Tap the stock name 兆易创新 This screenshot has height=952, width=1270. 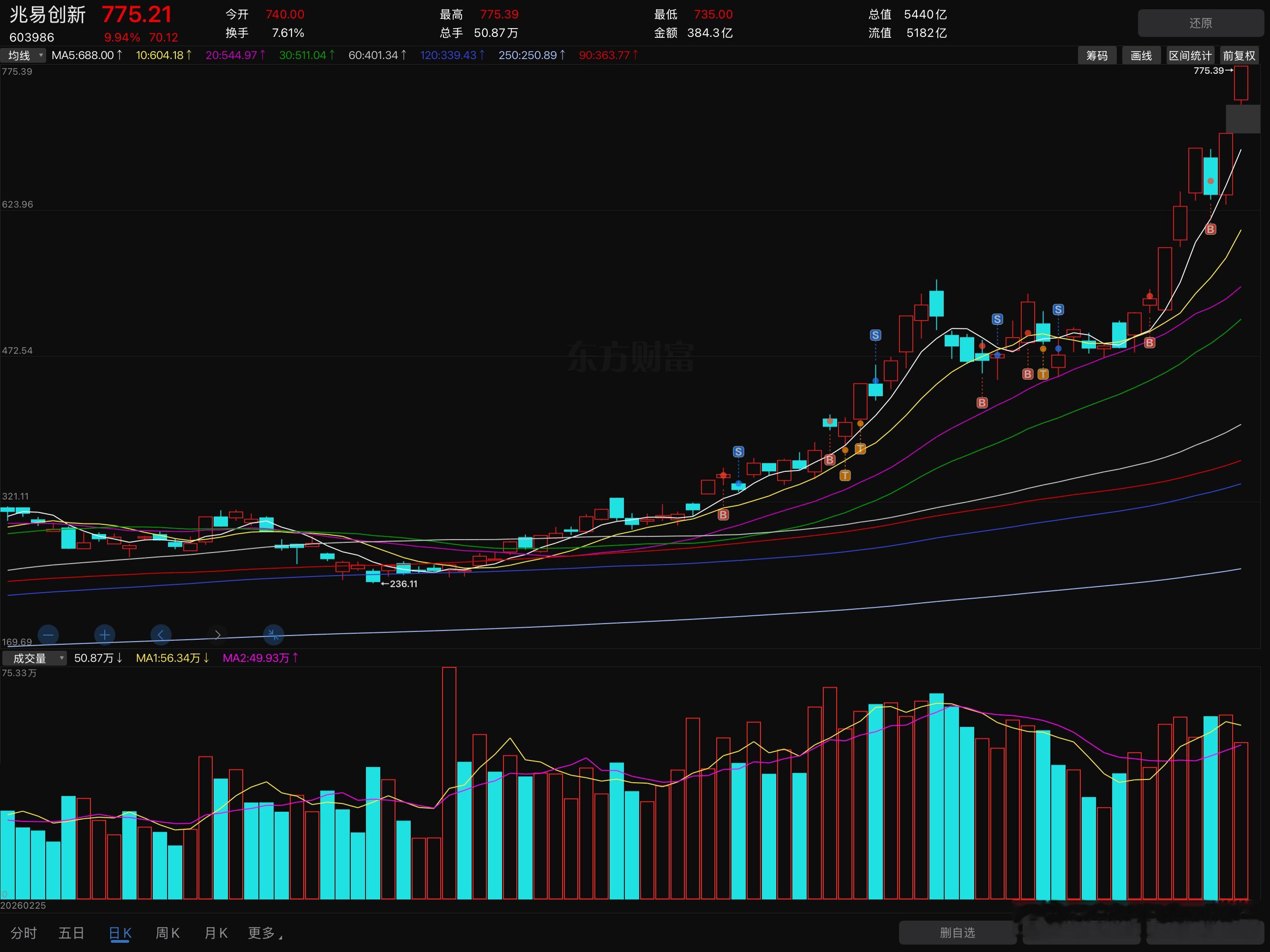pos(48,15)
